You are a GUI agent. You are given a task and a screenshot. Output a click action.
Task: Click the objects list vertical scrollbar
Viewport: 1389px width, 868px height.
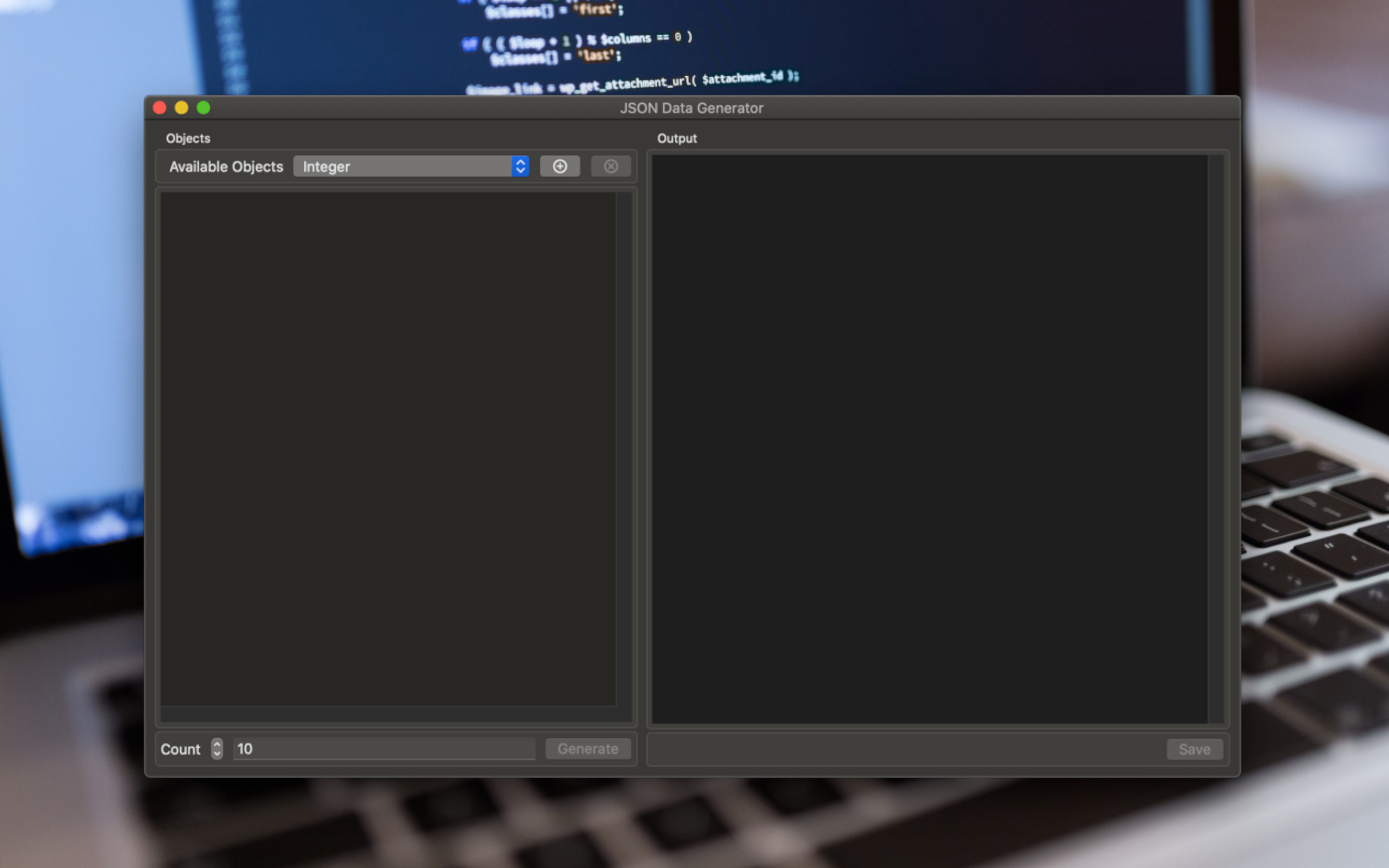(x=624, y=449)
